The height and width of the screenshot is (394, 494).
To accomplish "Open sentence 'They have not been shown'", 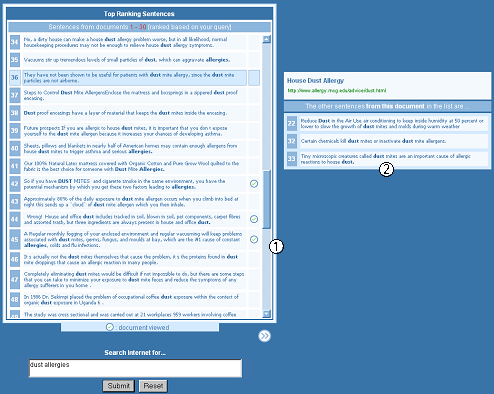I will [x=134, y=77].
